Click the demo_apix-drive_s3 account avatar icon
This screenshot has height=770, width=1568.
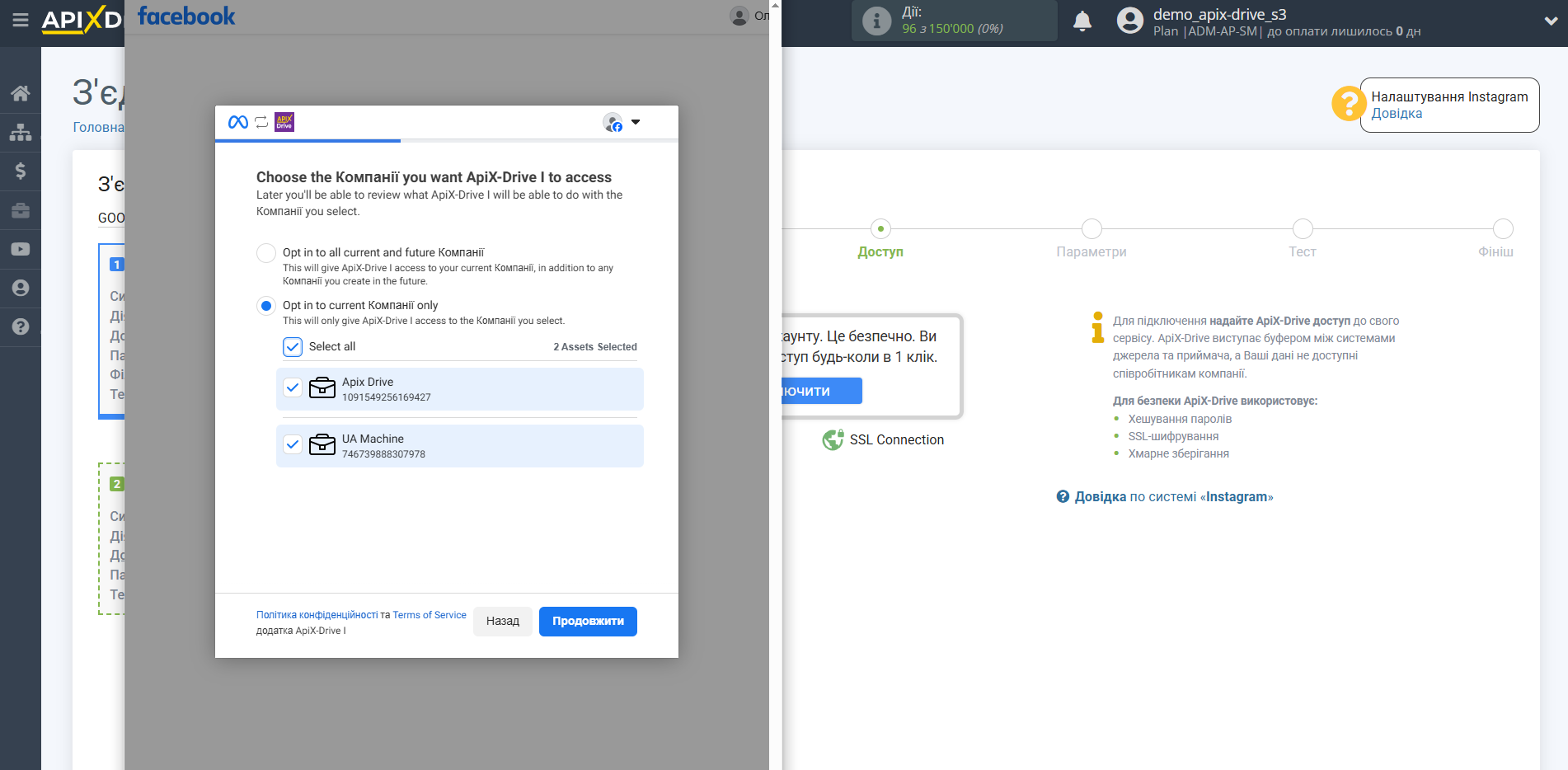tap(1130, 21)
